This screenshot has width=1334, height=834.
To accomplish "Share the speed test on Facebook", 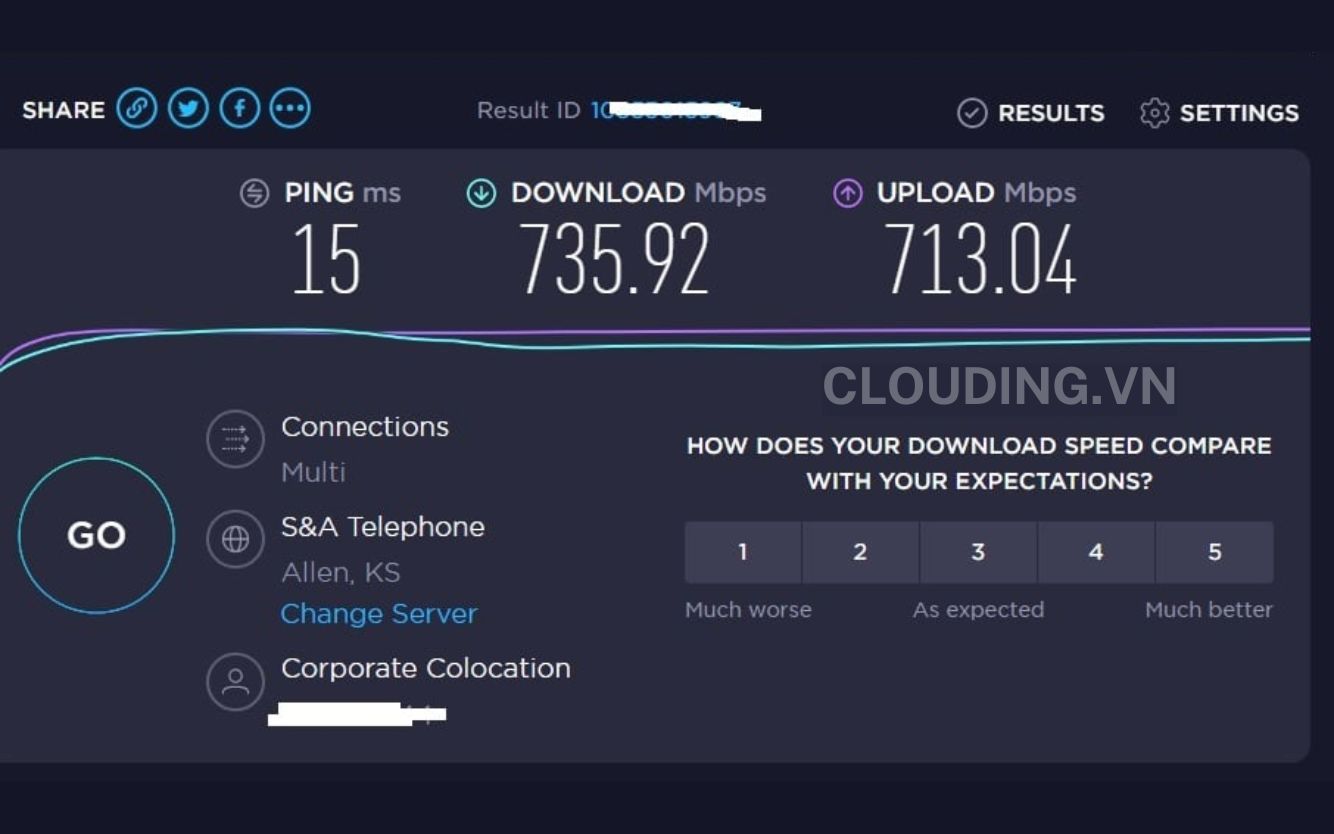I will coord(238,108).
